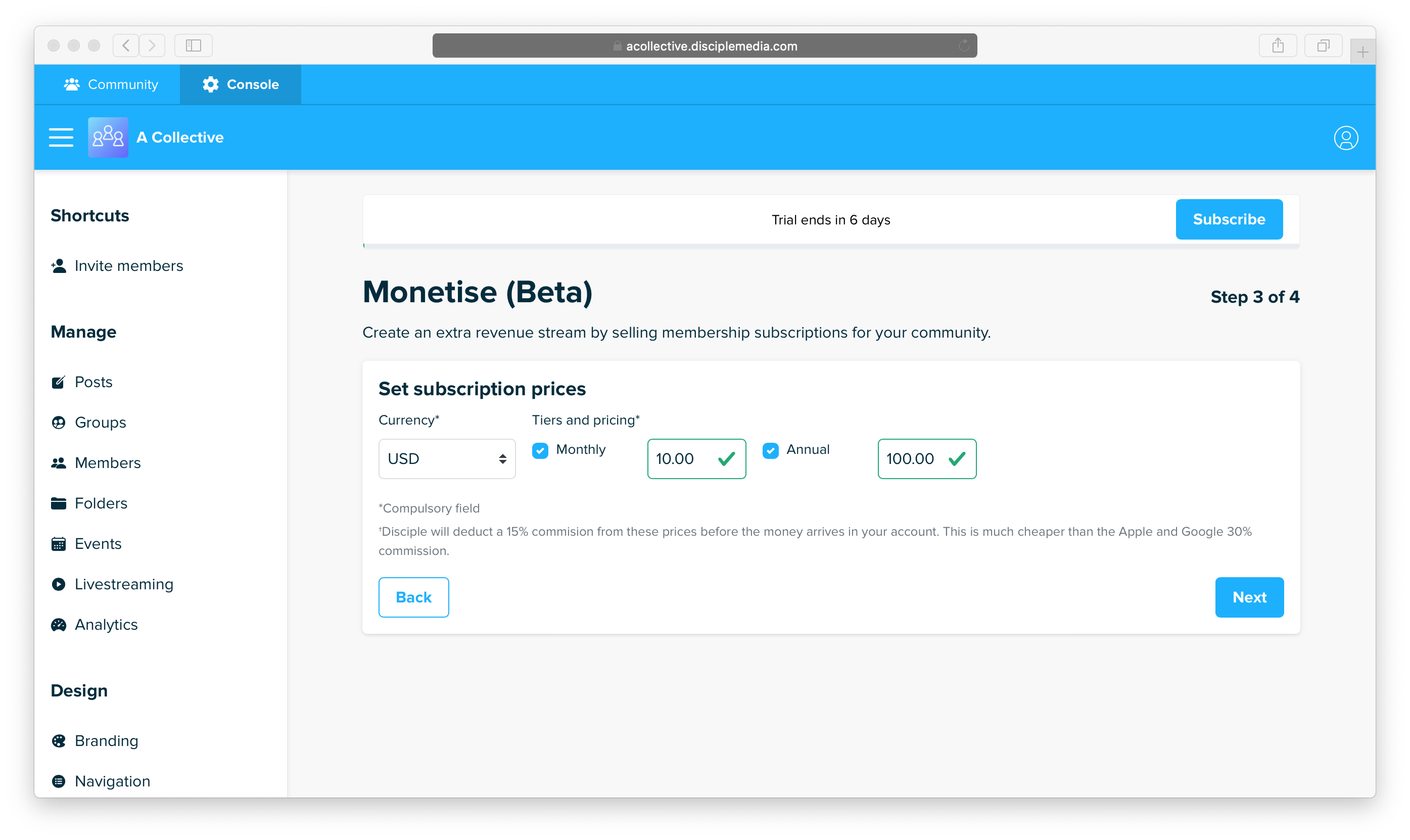Go back with browser back arrow
This screenshot has width=1410, height=840.
pos(126,45)
